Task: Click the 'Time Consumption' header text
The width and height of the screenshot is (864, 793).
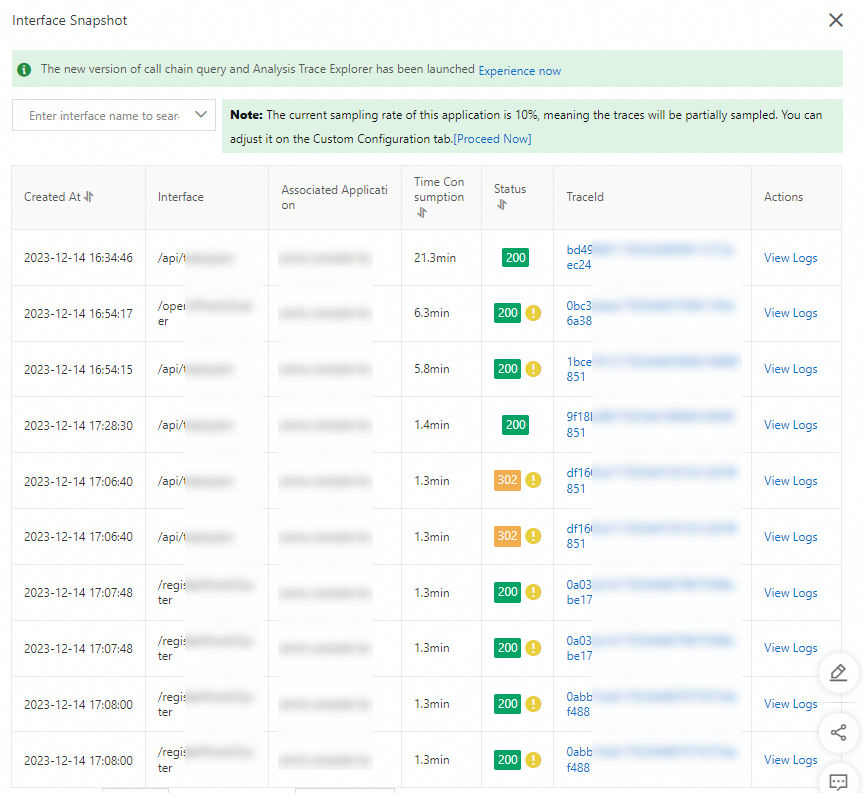Action: tap(439, 190)
